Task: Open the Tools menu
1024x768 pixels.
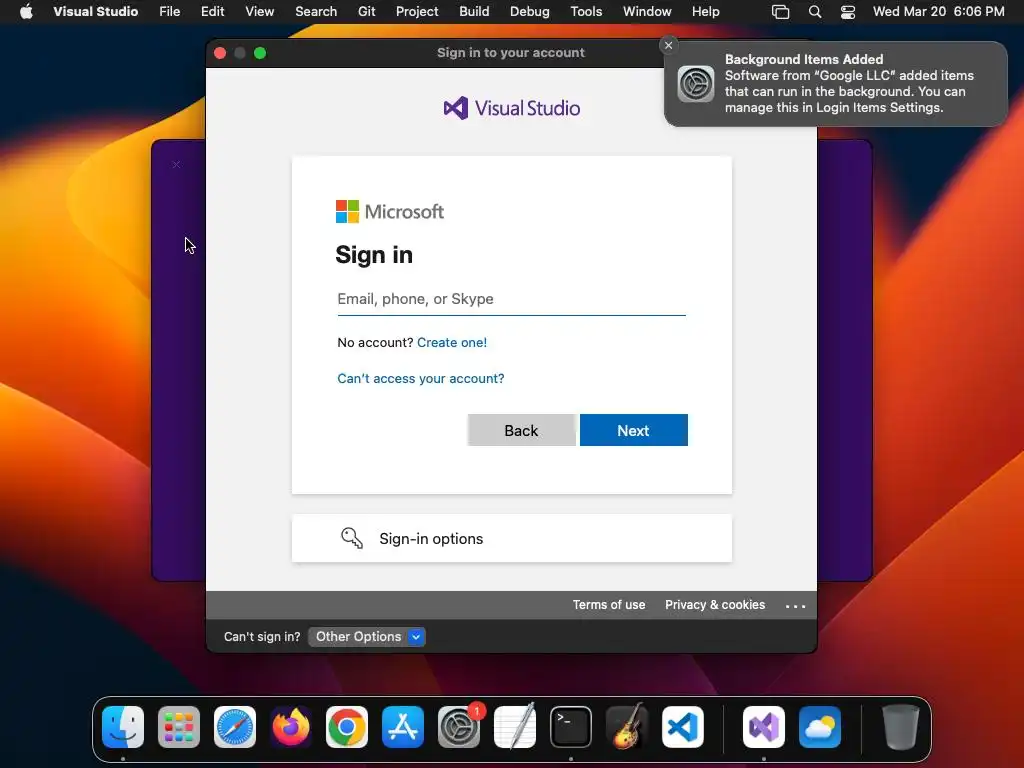Action: point(586,12)
